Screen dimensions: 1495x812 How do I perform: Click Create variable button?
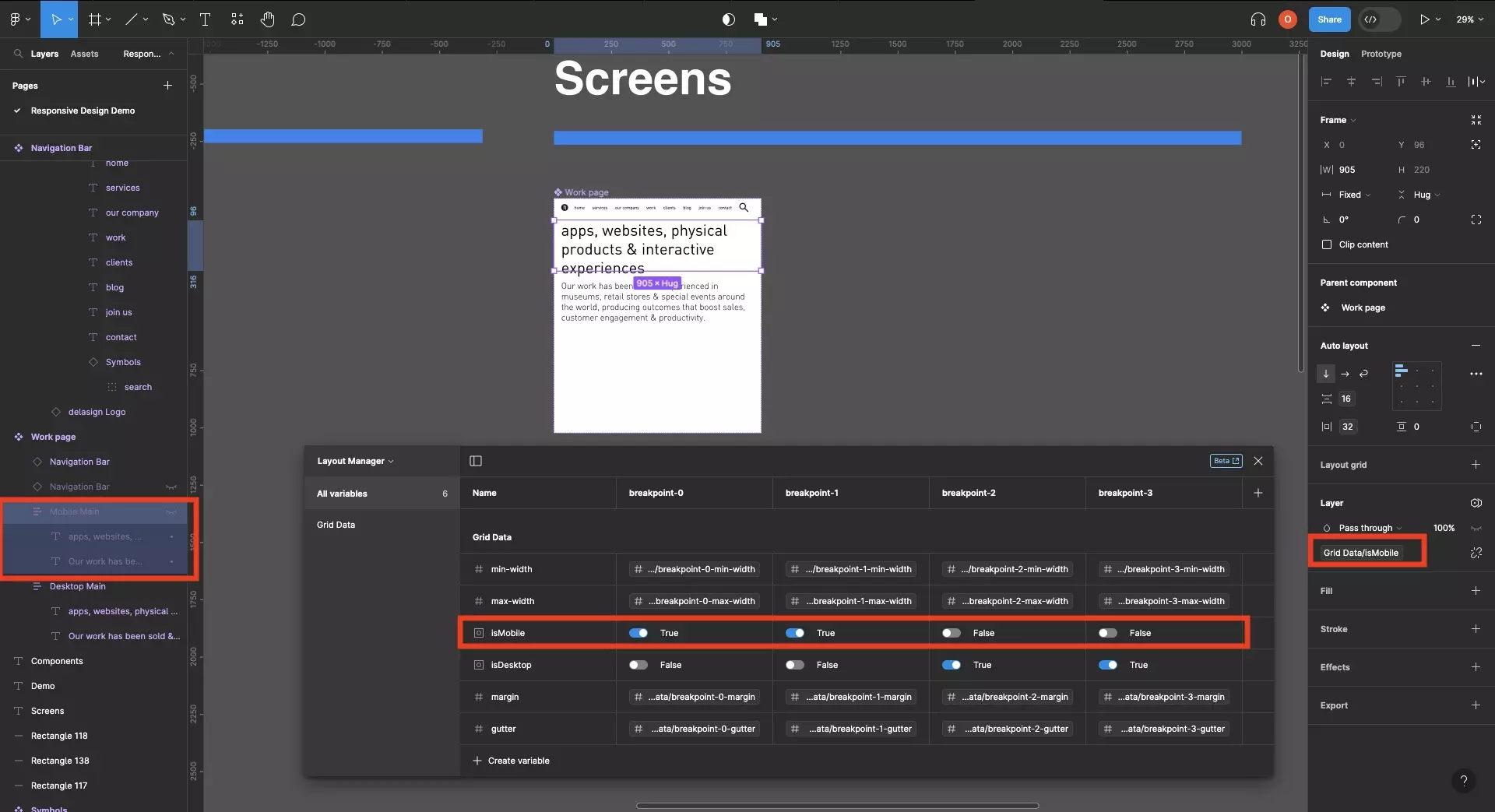(x=511, y=761)
